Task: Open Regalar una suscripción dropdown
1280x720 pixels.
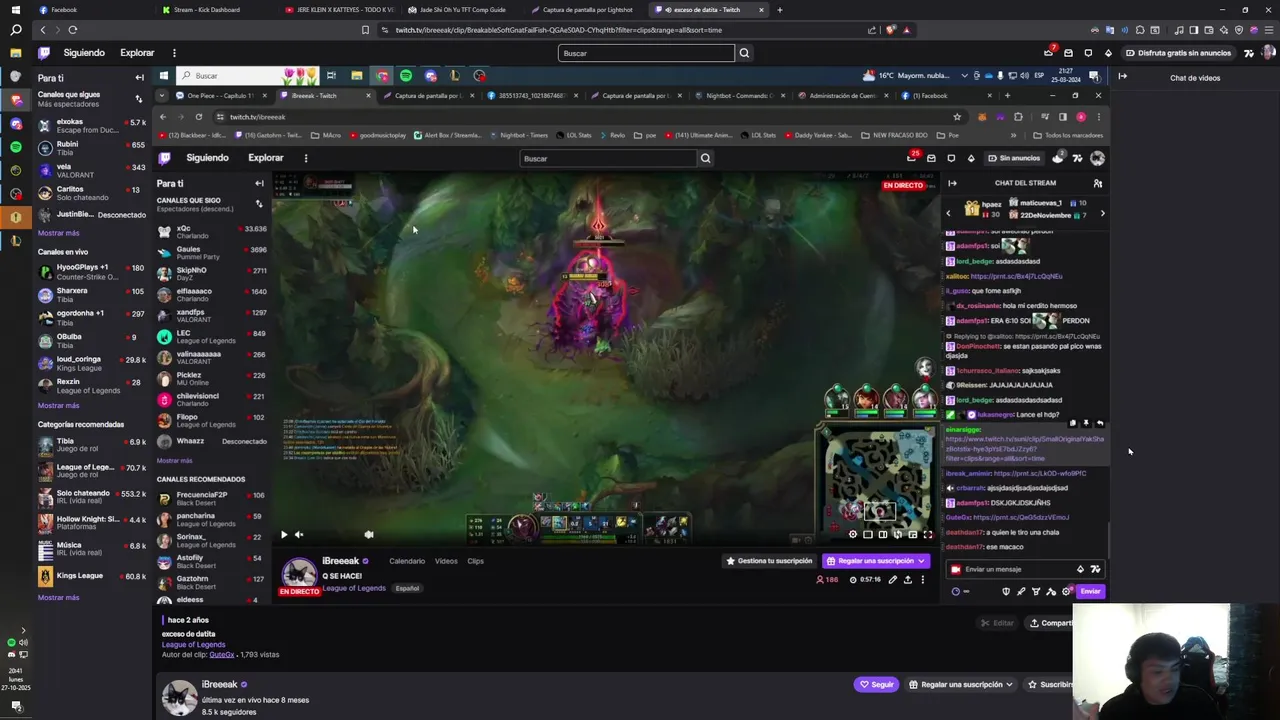Action: pyautogui.click(x=961, y=685)
